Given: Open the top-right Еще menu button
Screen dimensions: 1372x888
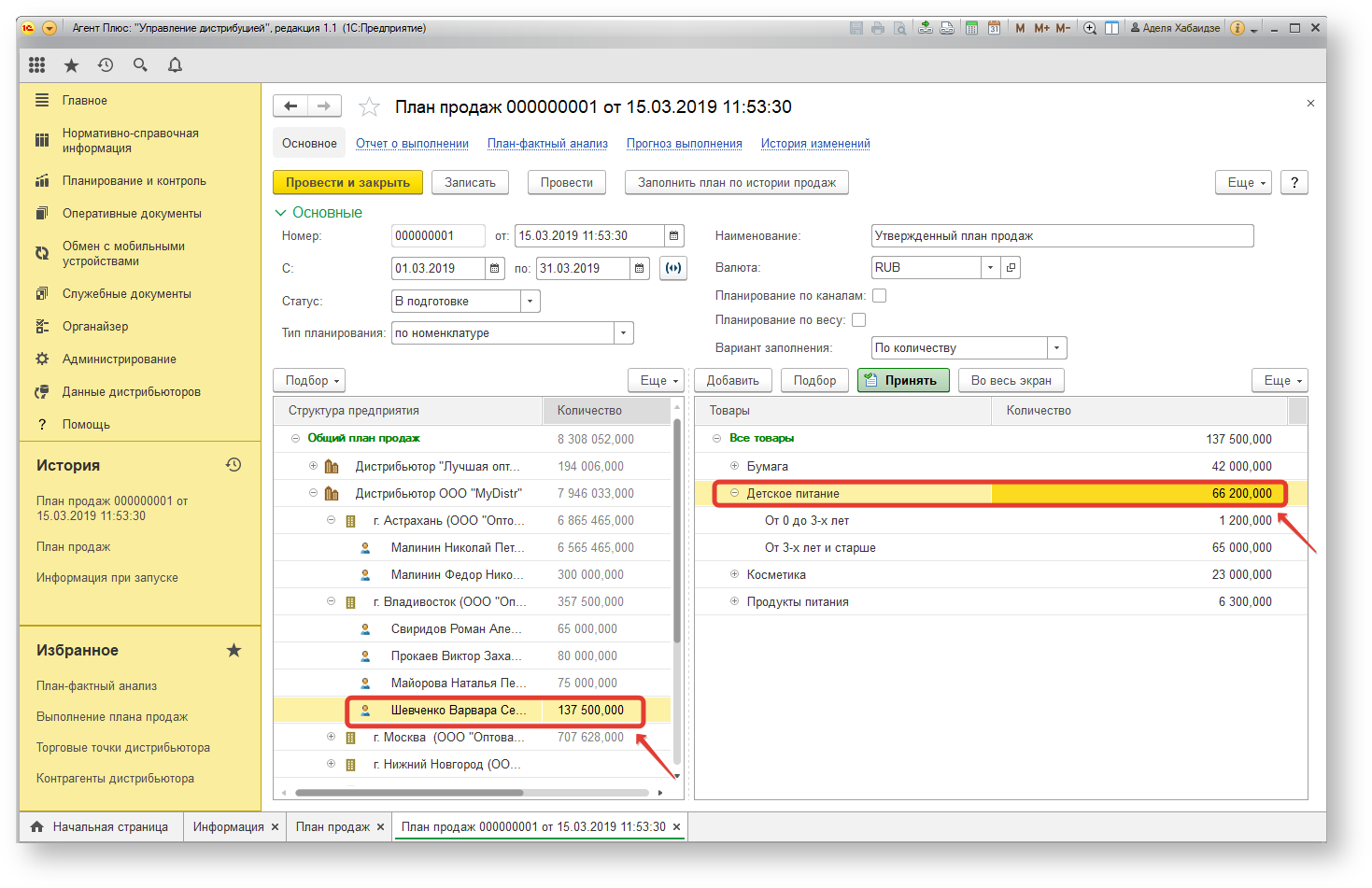Looking at the screenshot, I should pos(1244,183).
